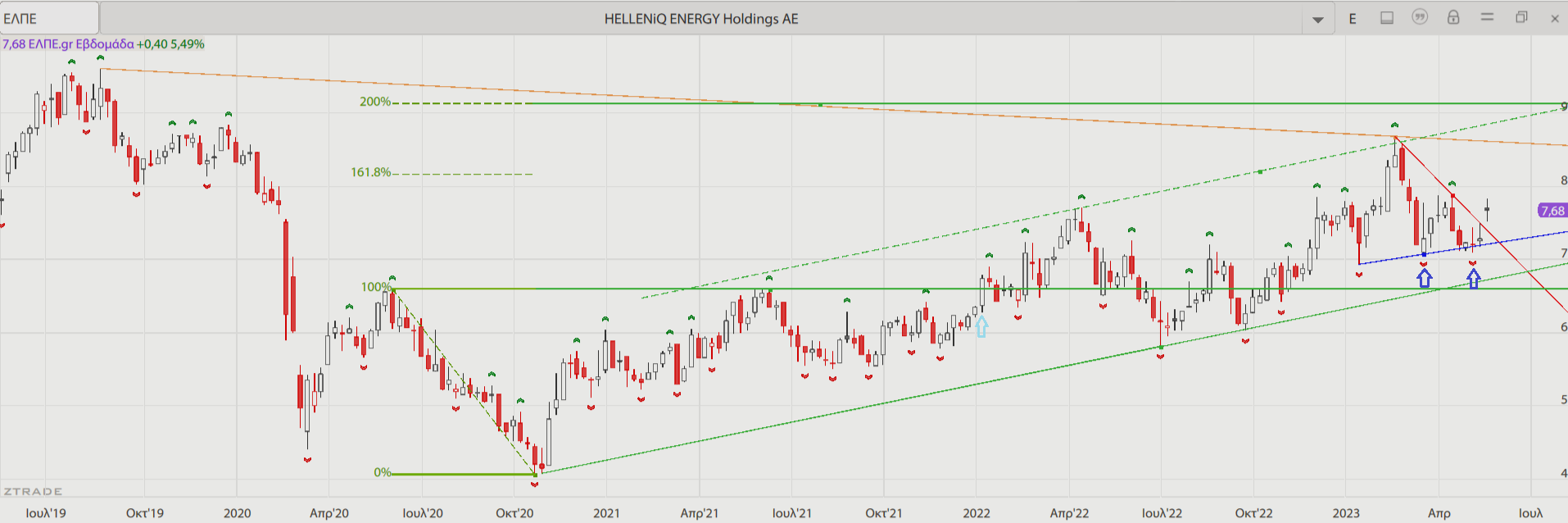Select the 200% Fibonacci level label
Viewport: 1568px width, 523px height.
(x=375, y=102)
